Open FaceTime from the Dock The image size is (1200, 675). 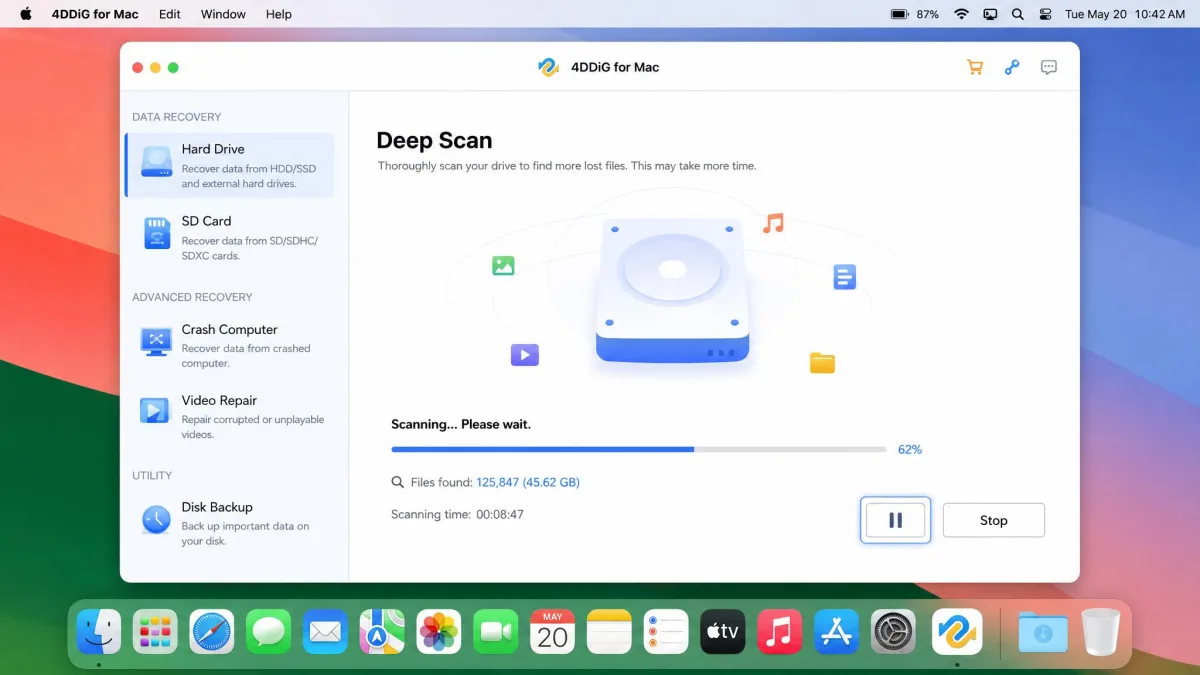(496, 632)
